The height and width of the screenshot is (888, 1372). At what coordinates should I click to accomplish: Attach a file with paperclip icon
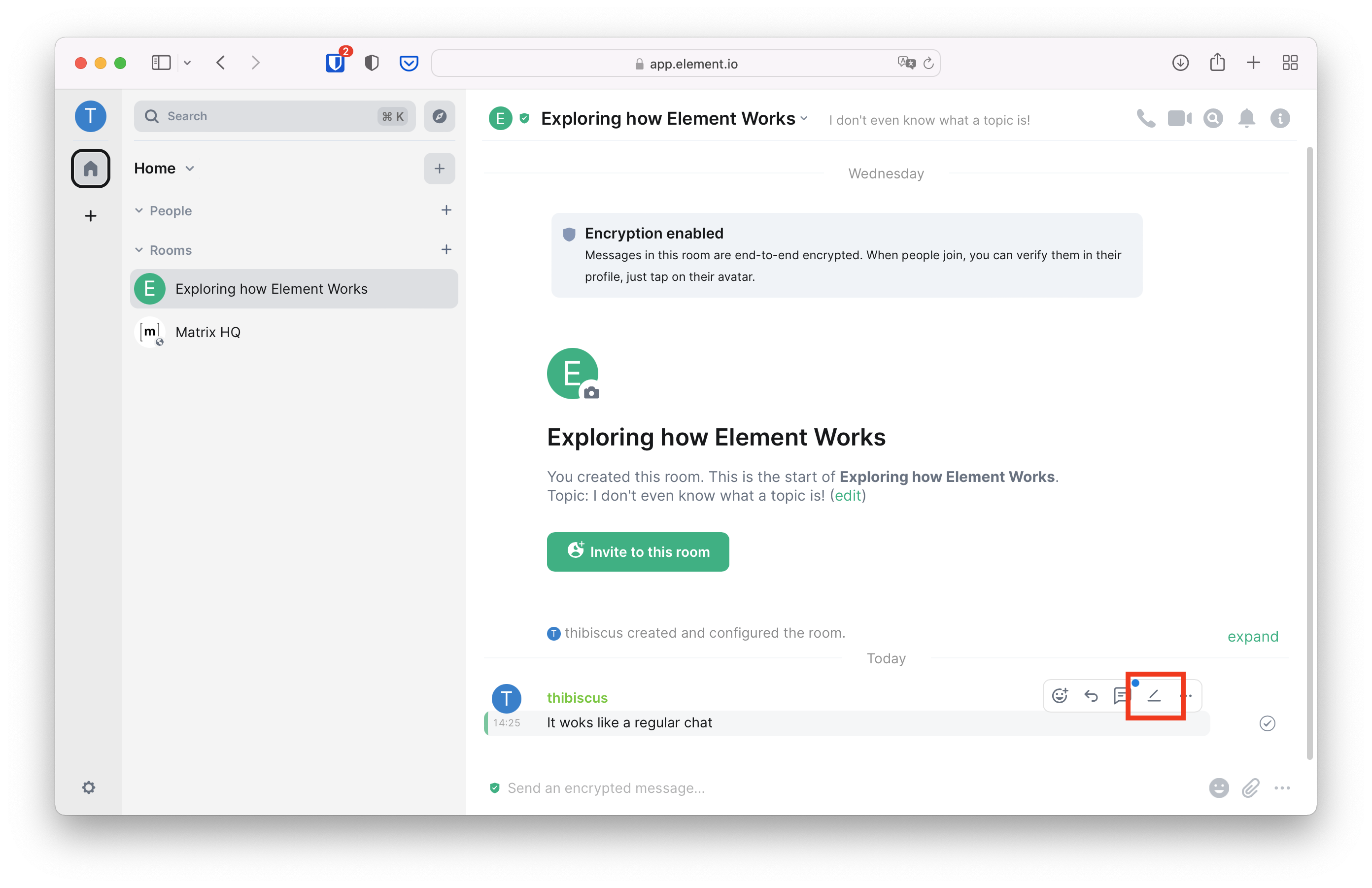pos(1250,788)
